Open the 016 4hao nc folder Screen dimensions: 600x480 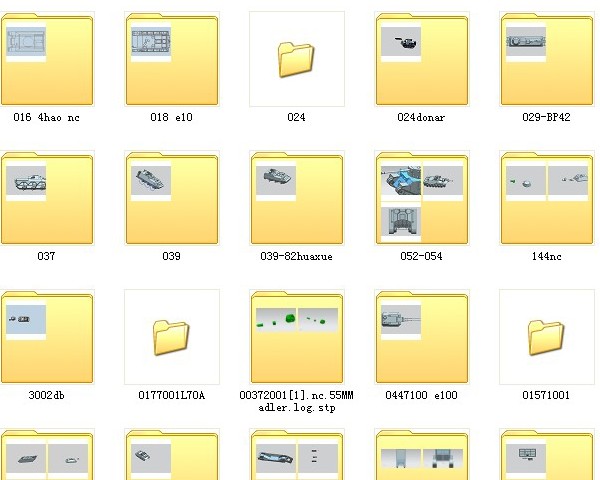[47, 60]
